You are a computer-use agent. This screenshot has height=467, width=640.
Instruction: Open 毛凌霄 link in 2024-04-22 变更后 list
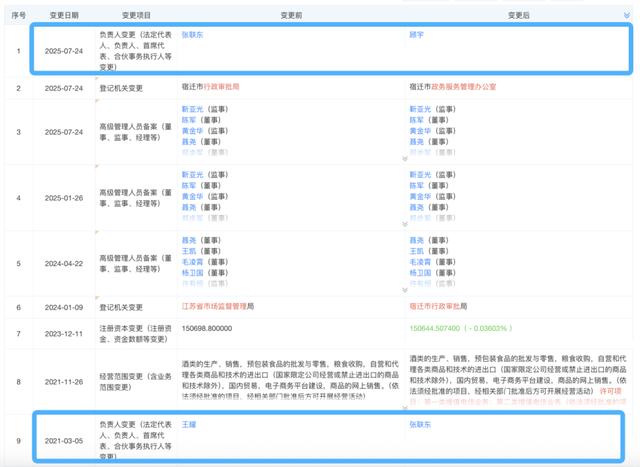[420, 262]
